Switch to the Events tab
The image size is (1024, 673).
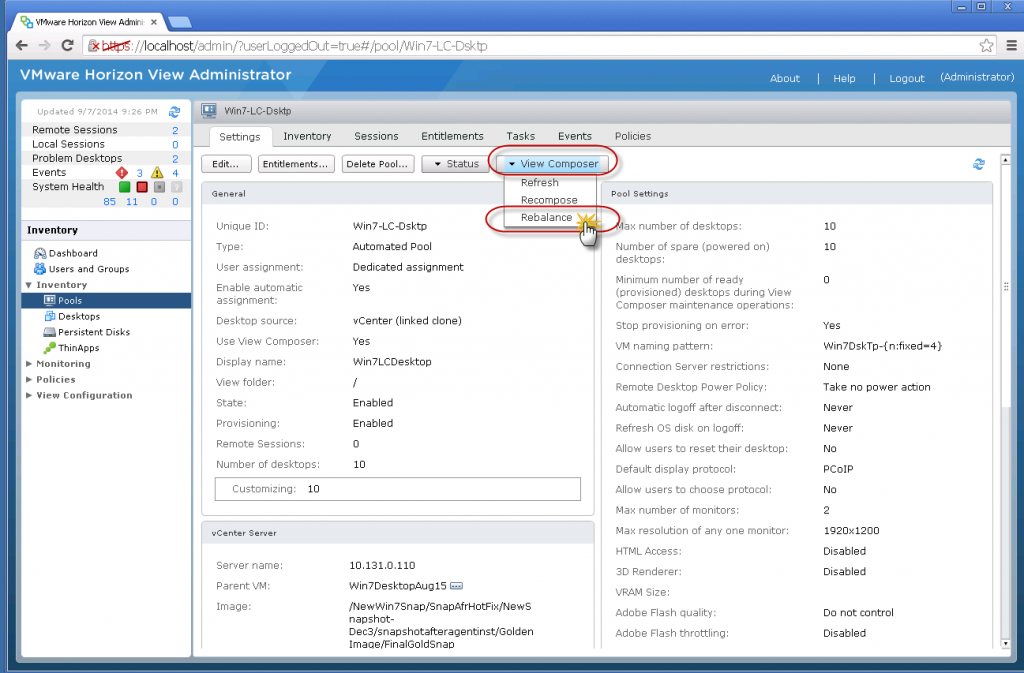[x=575, y=136]
